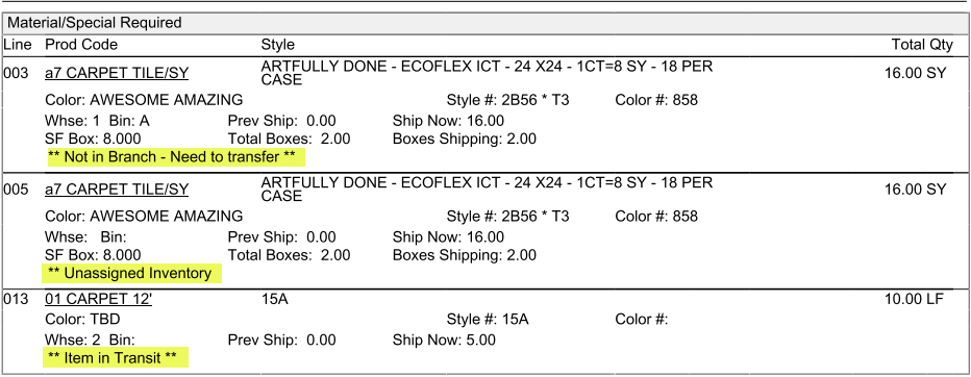Click the Prod Code column header
This screenshot has width=971, height=377.
coord(82,45)
